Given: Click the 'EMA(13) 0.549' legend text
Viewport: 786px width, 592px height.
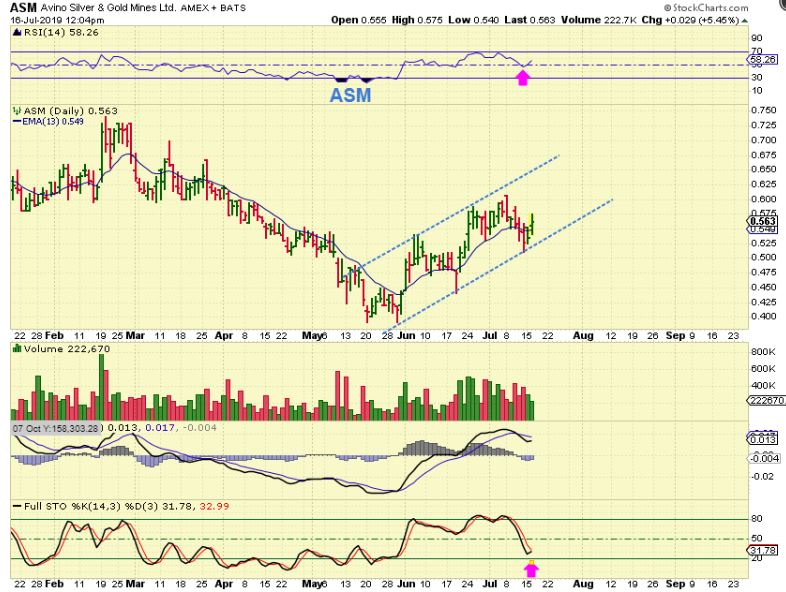Looking at the screenshot, I should click(53, 121).
